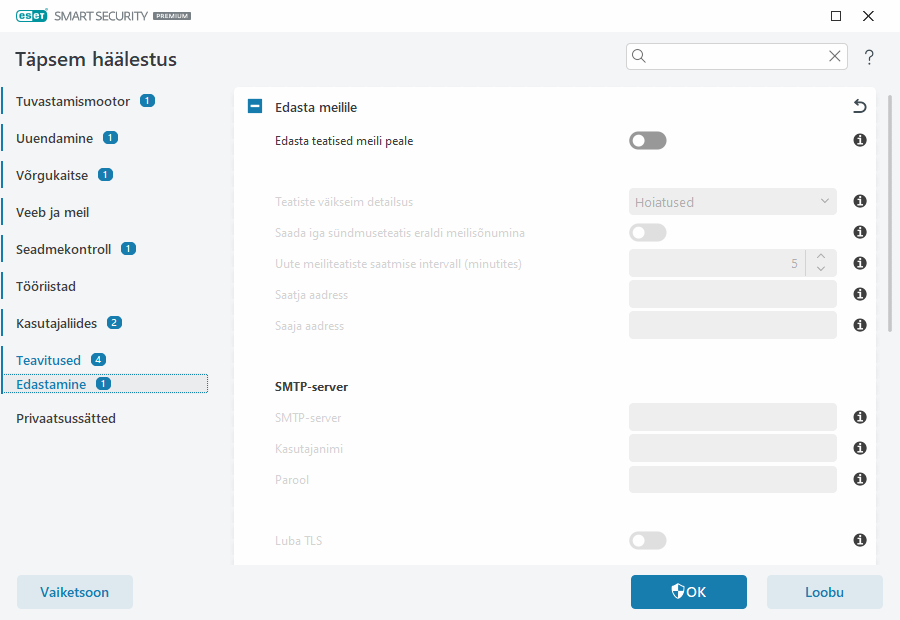Click the Vaiketsoon button
The height and width of the screenshot is (620, 900).
[75, 592]
